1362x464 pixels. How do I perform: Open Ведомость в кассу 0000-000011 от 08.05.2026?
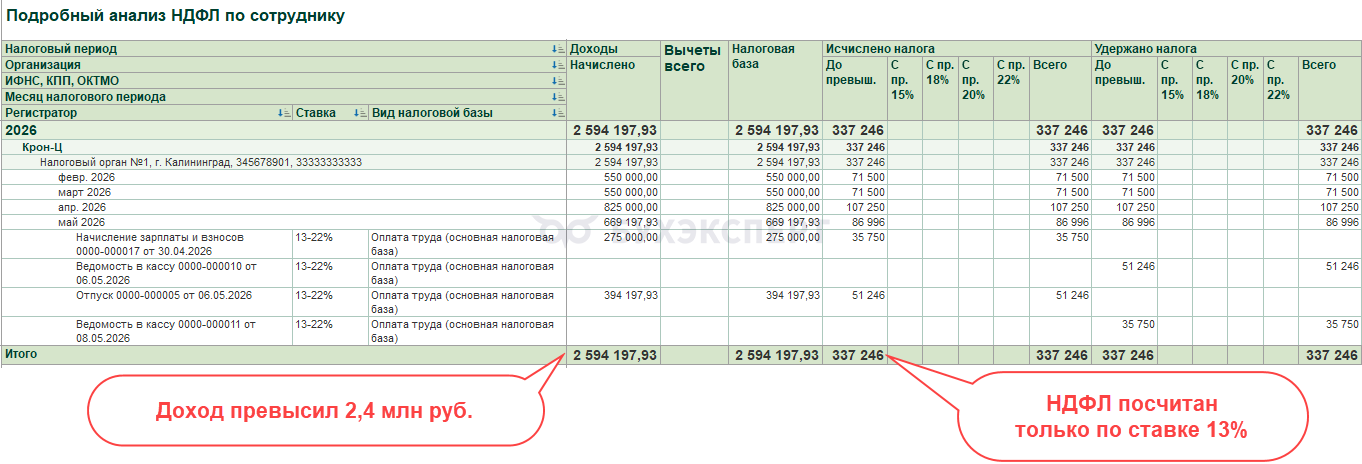click(167, 330)
